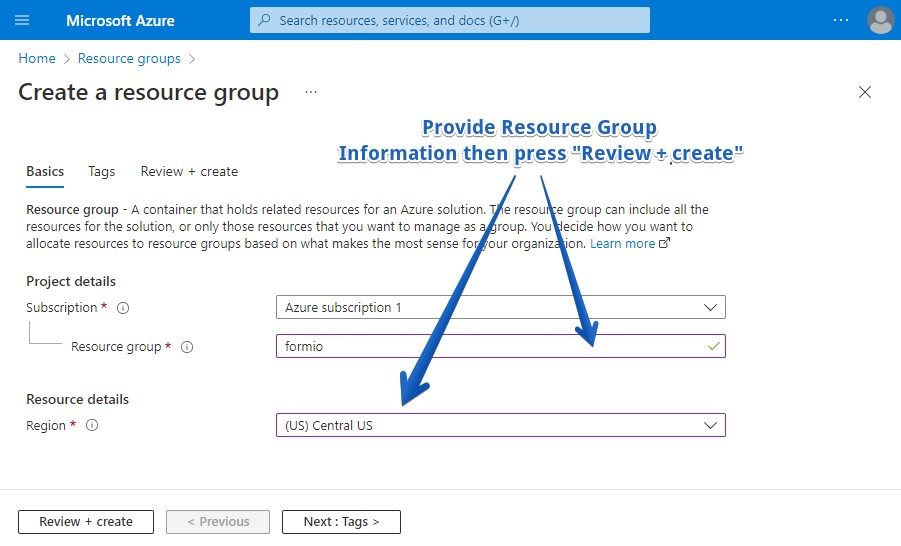Switch to the Review + create tab
The image size is (901, 546).
coord(189,172)
